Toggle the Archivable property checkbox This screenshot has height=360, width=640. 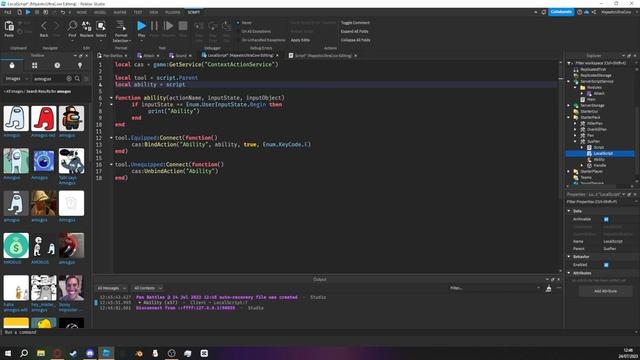[x=606, y=219]
